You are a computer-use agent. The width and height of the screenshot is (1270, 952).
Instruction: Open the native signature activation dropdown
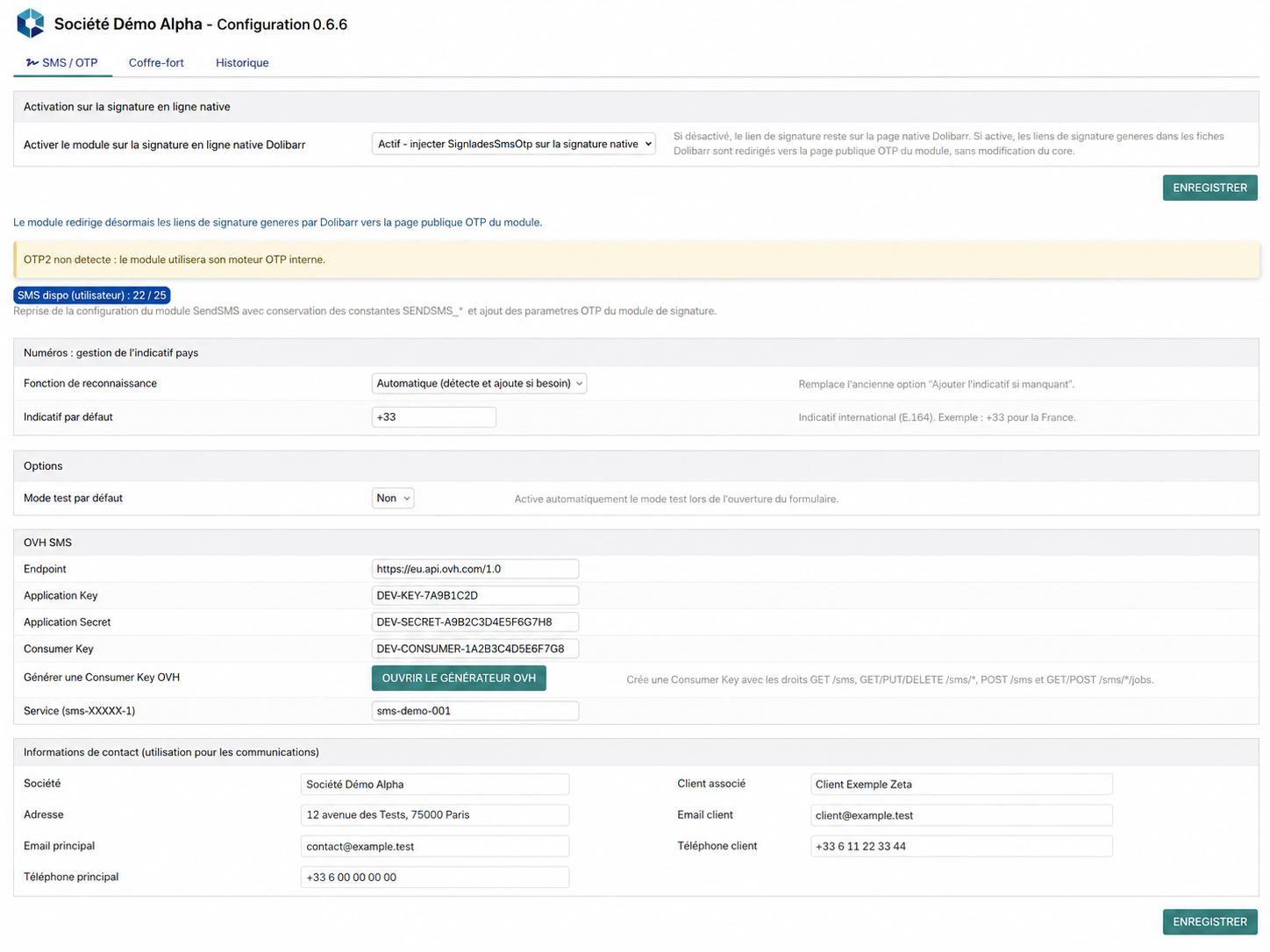coord(514,144)
